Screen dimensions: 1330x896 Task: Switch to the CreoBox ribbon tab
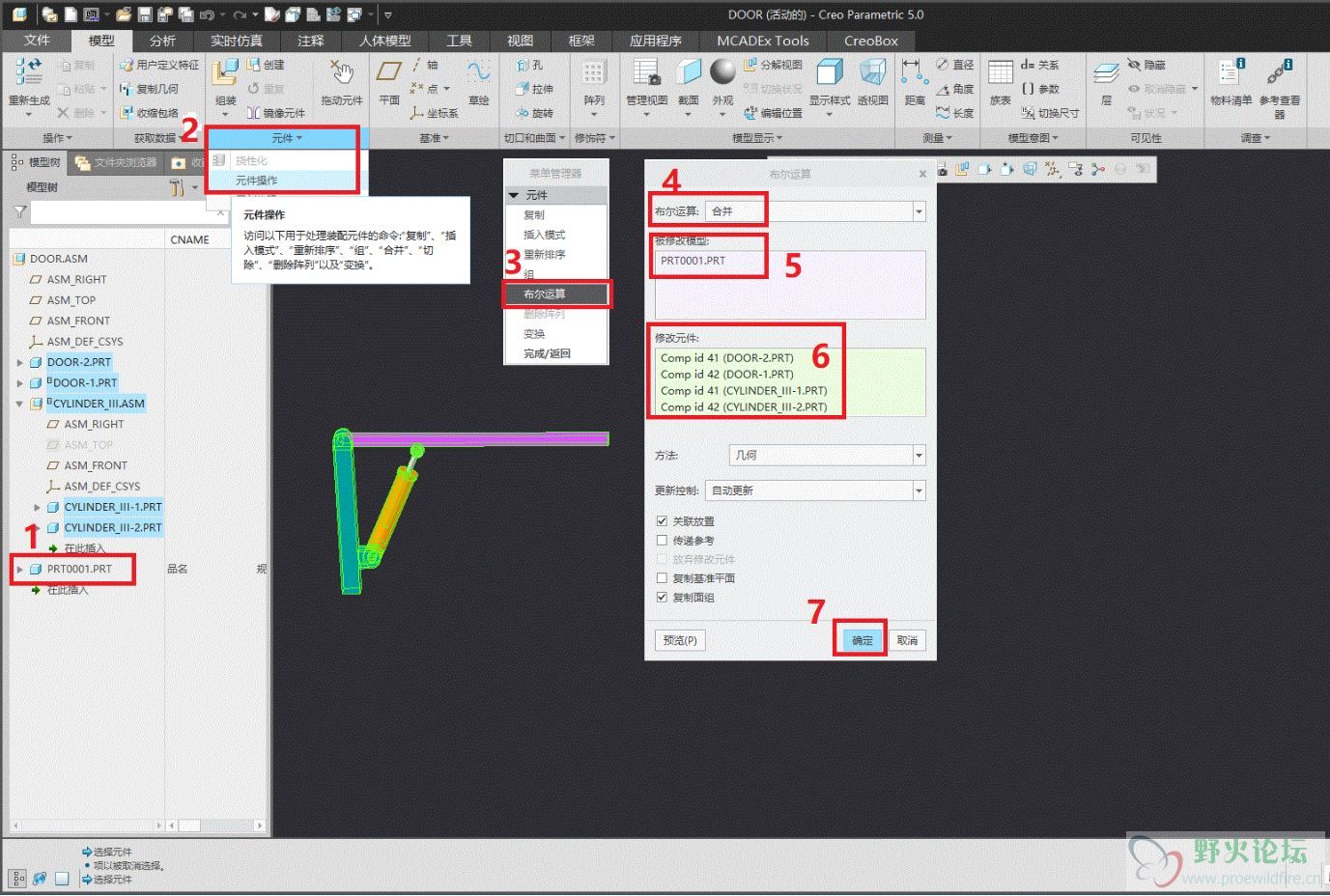tap(871, 41)
